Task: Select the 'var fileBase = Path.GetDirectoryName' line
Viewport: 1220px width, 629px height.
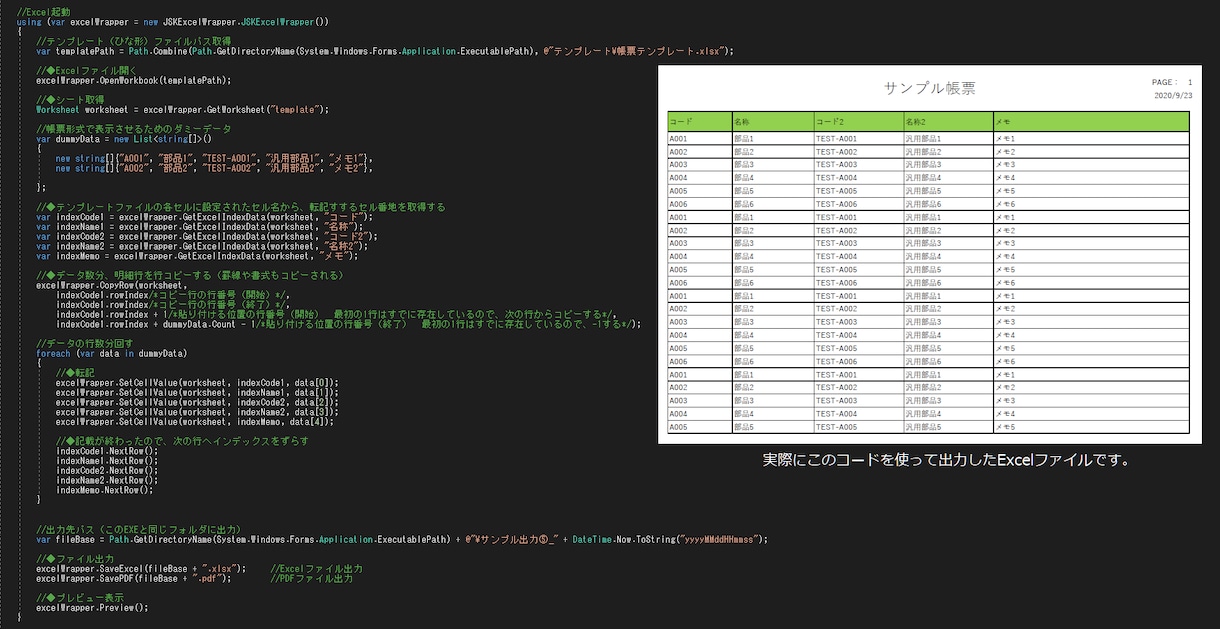Action: pyautogui.click(x=402, y=539)
